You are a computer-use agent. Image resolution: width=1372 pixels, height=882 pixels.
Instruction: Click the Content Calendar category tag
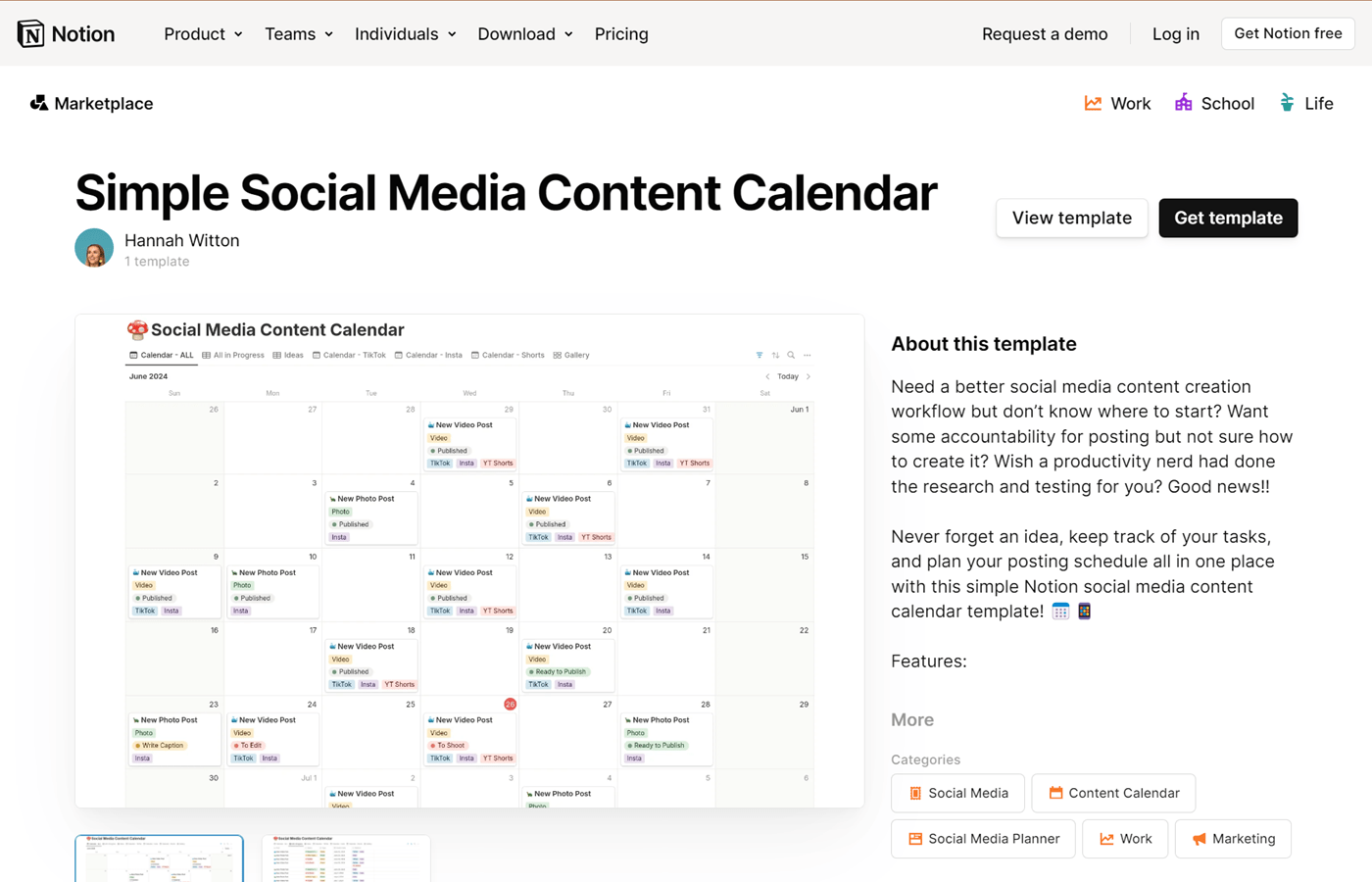tap(1113, 793)
